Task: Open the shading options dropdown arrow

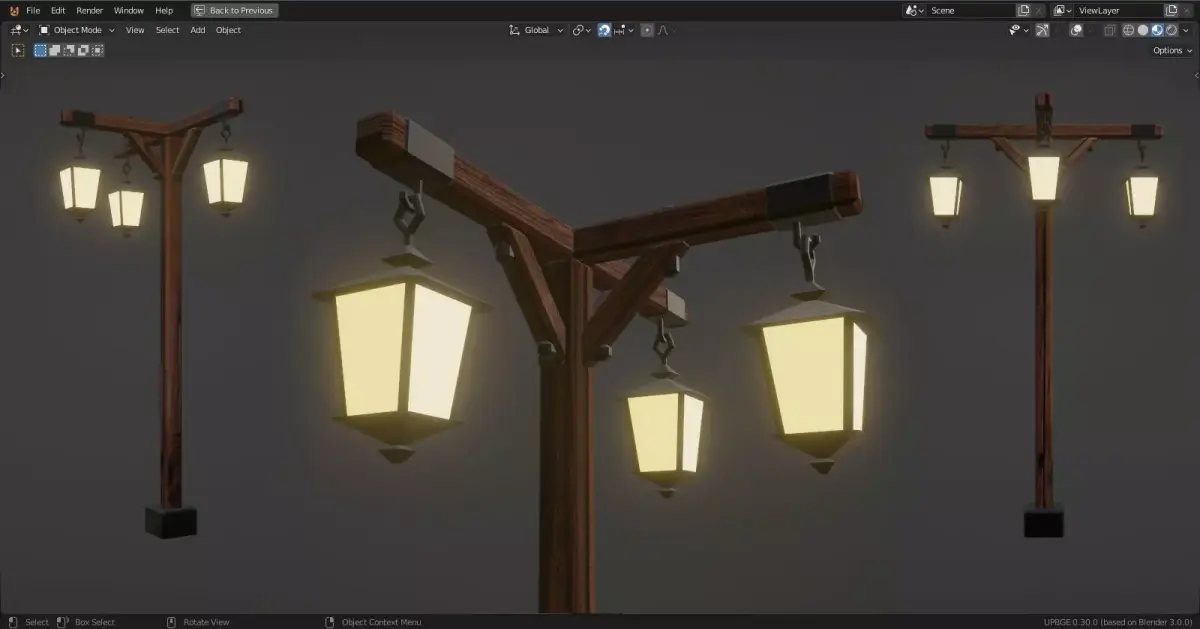Action: click(x=1185, y=30)
